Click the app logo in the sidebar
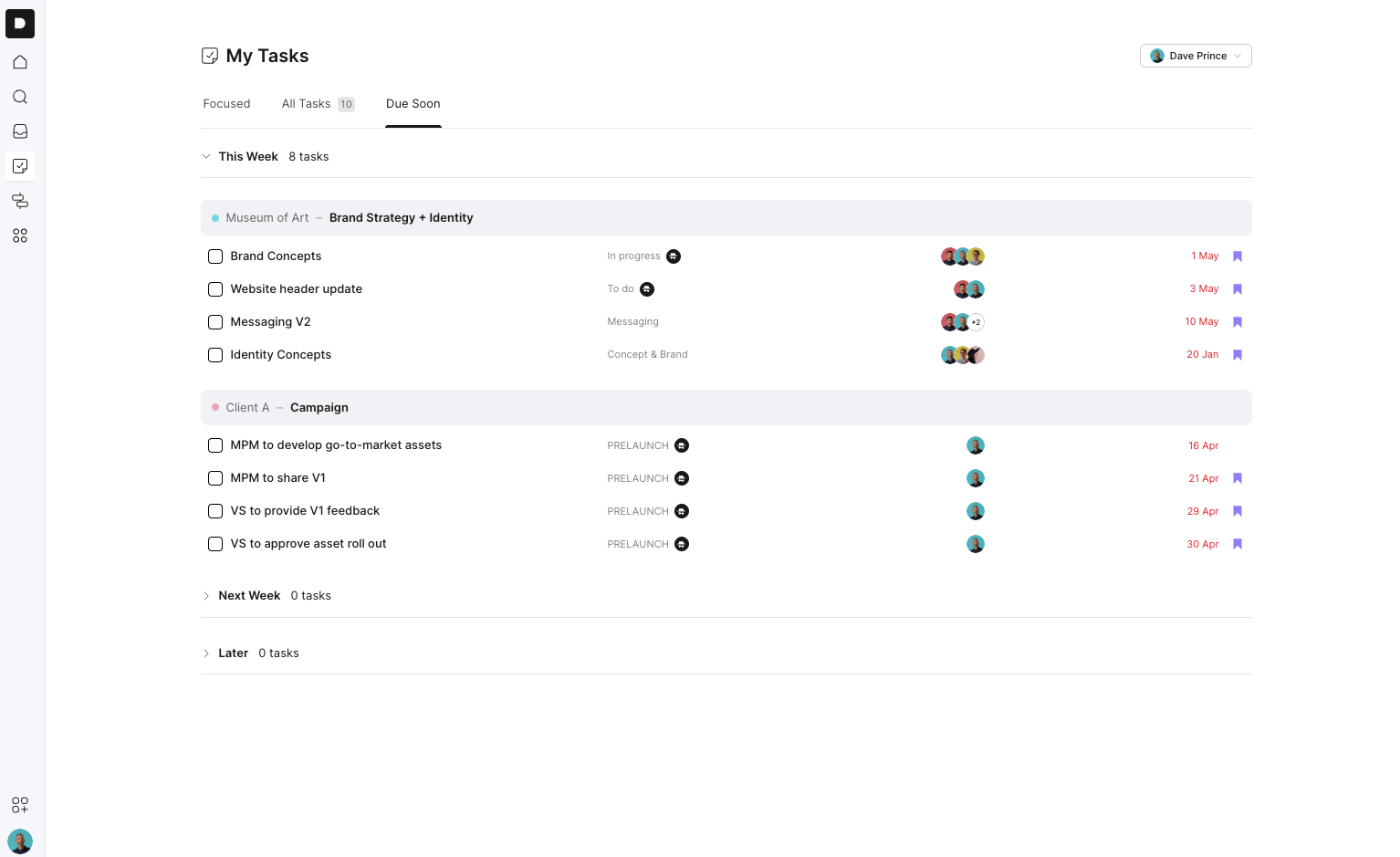The height and width of the screenshot is (857, 1400). 20,24
